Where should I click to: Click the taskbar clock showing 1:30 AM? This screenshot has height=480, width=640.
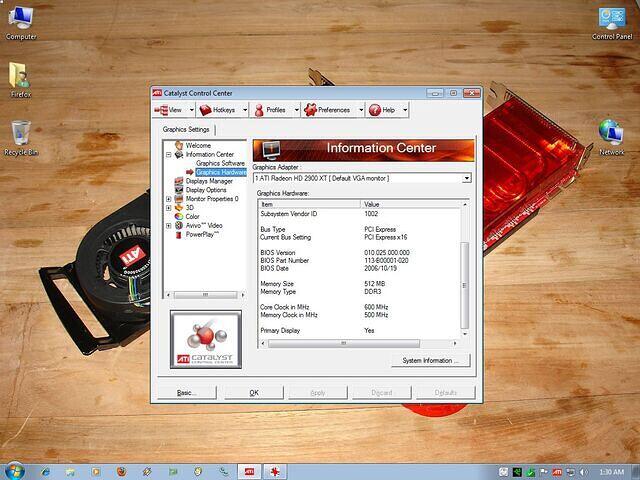point(612,472)
